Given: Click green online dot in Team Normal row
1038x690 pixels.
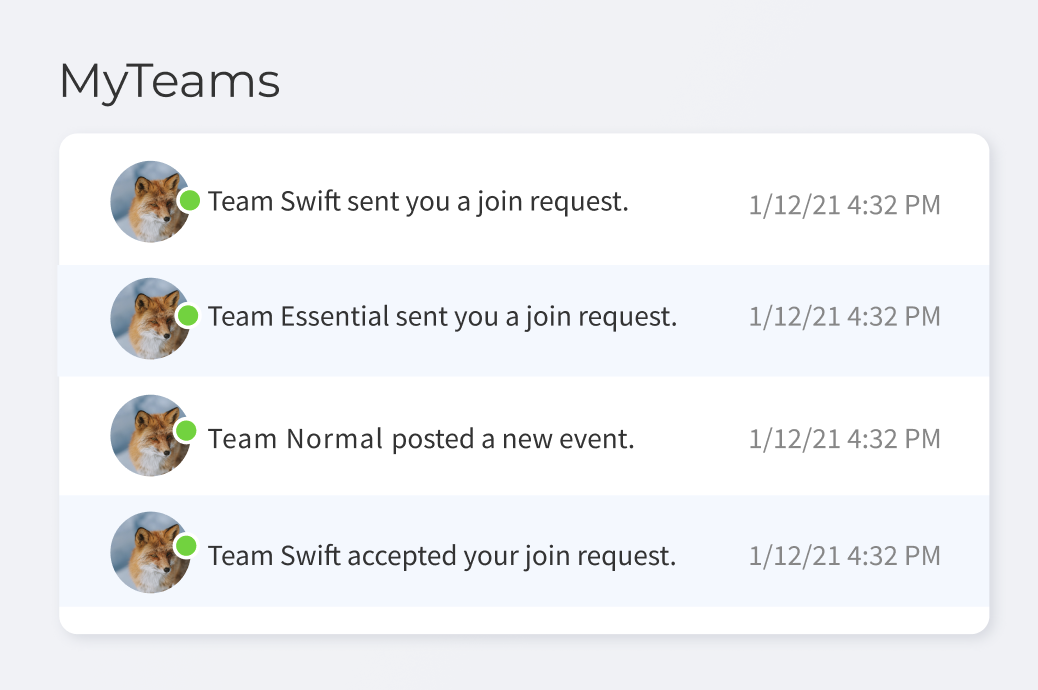Looking at the screenshot, I should pyautogui.click(x=186, y=431).
